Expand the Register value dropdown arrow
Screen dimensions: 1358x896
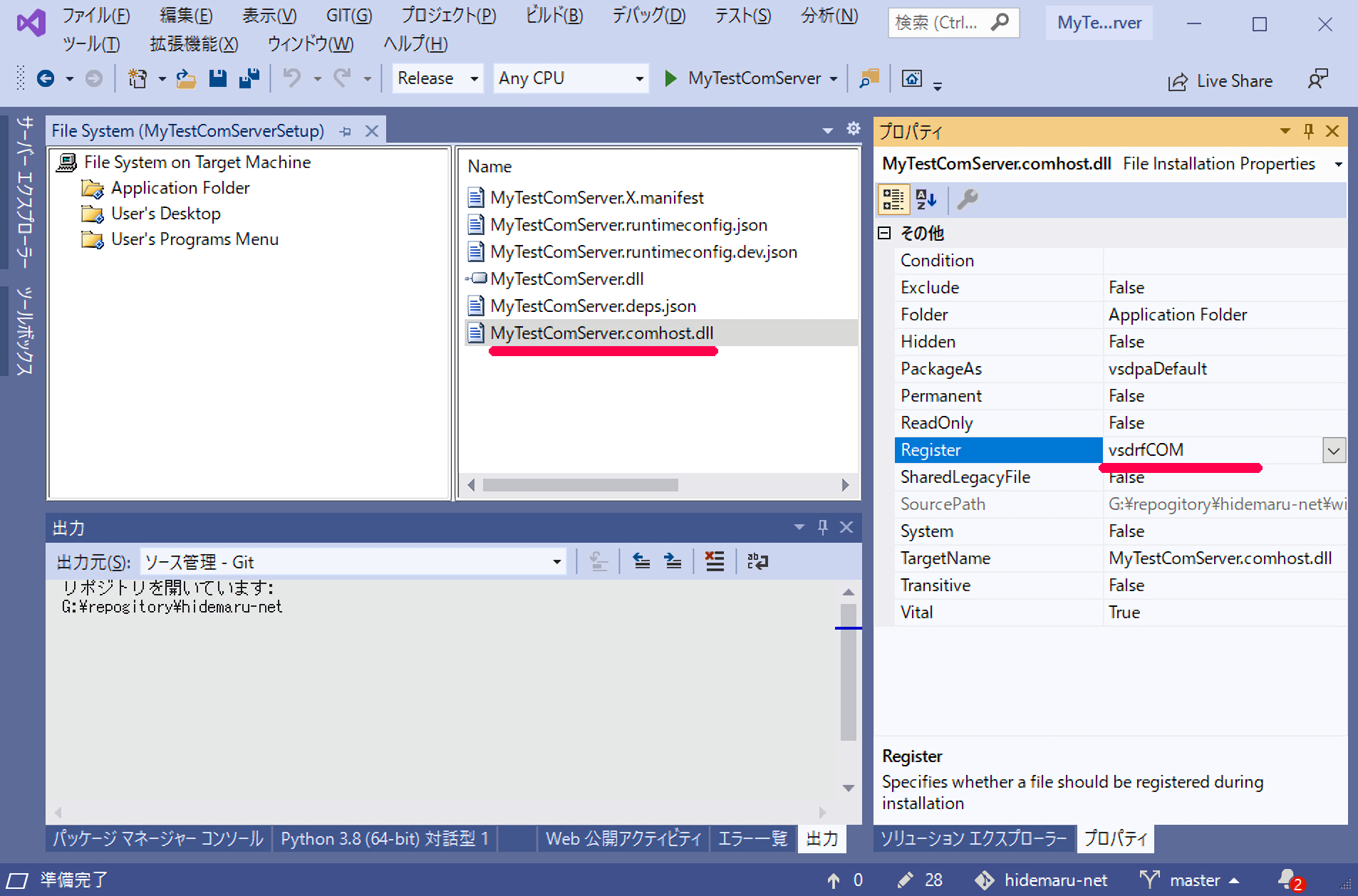pyautogui.click(x=1334, y=450)
